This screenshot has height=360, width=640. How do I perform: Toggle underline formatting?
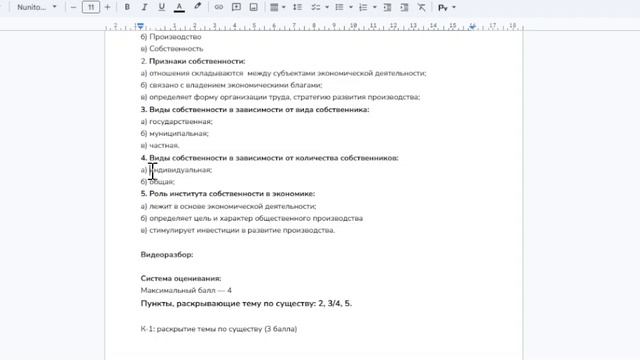tap(162, 7)
